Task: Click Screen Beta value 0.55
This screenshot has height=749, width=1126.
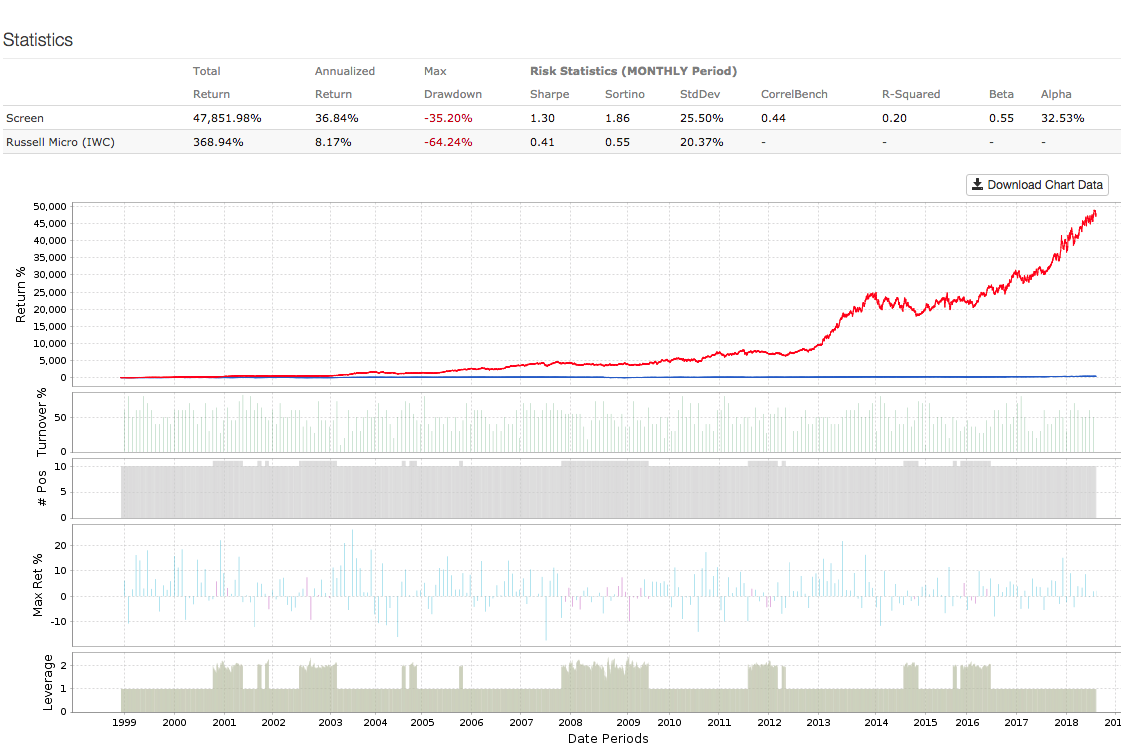Action: point(1001,118)
